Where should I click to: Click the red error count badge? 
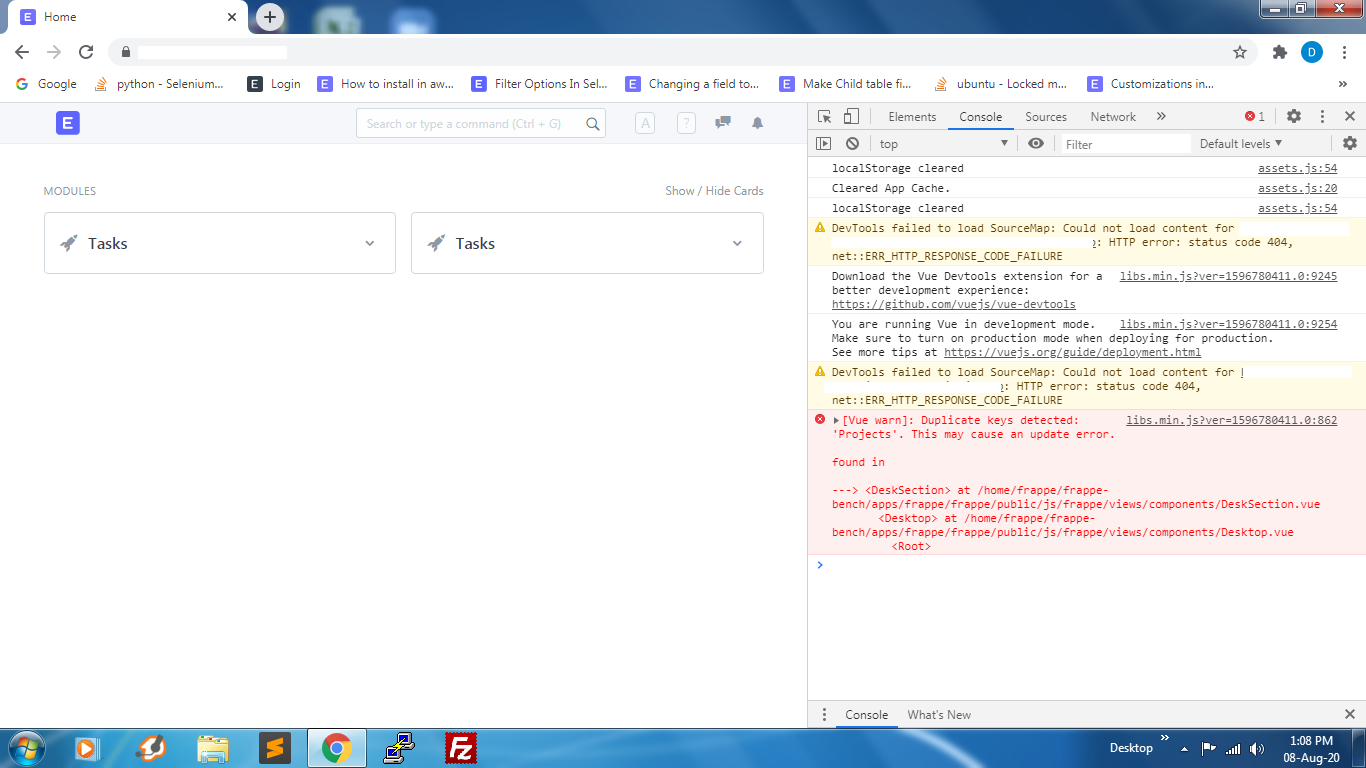(1255, 117)
